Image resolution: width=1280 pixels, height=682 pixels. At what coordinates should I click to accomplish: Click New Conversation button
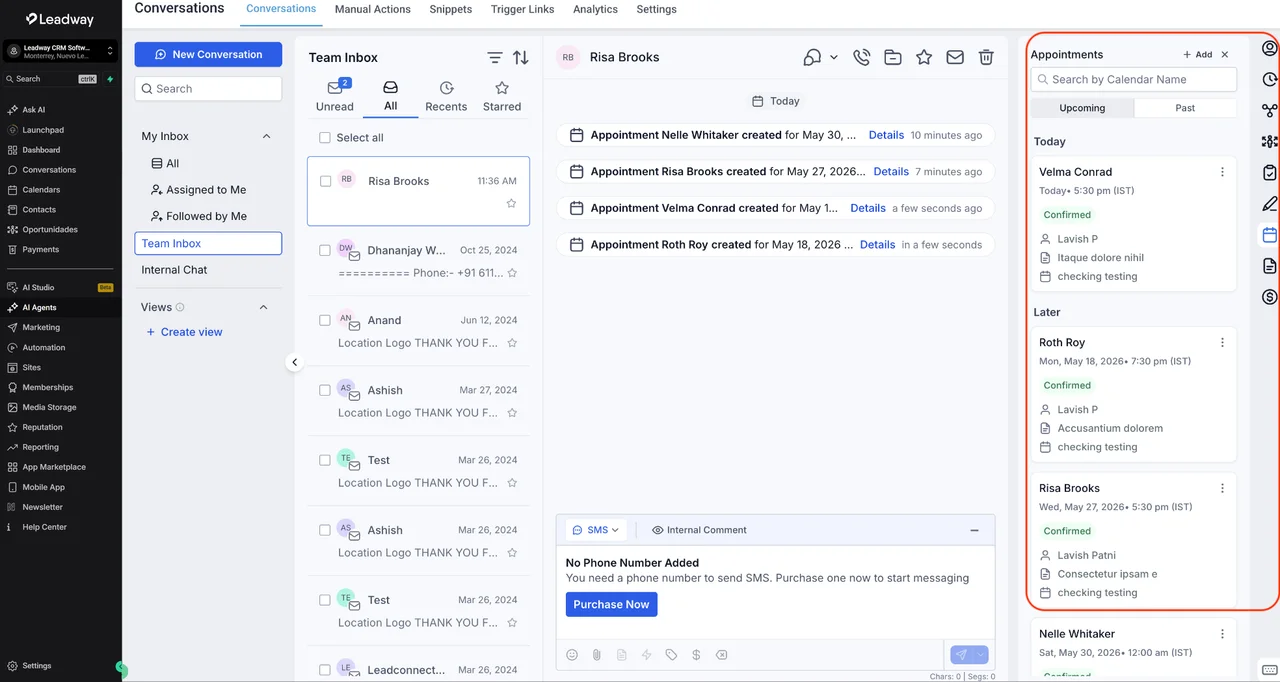tap(208, 54)
